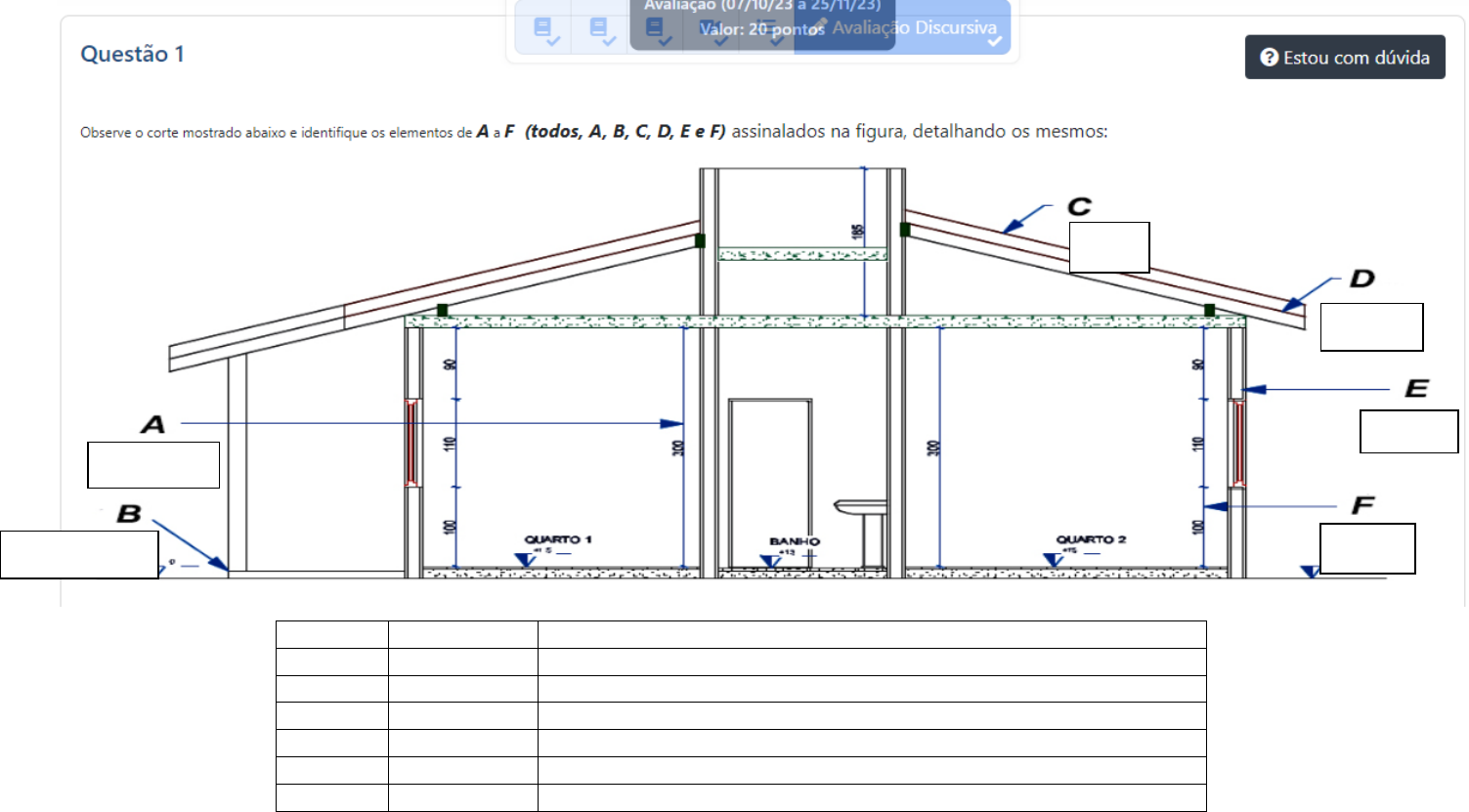Click the top-left cell of the answer table

331,634
